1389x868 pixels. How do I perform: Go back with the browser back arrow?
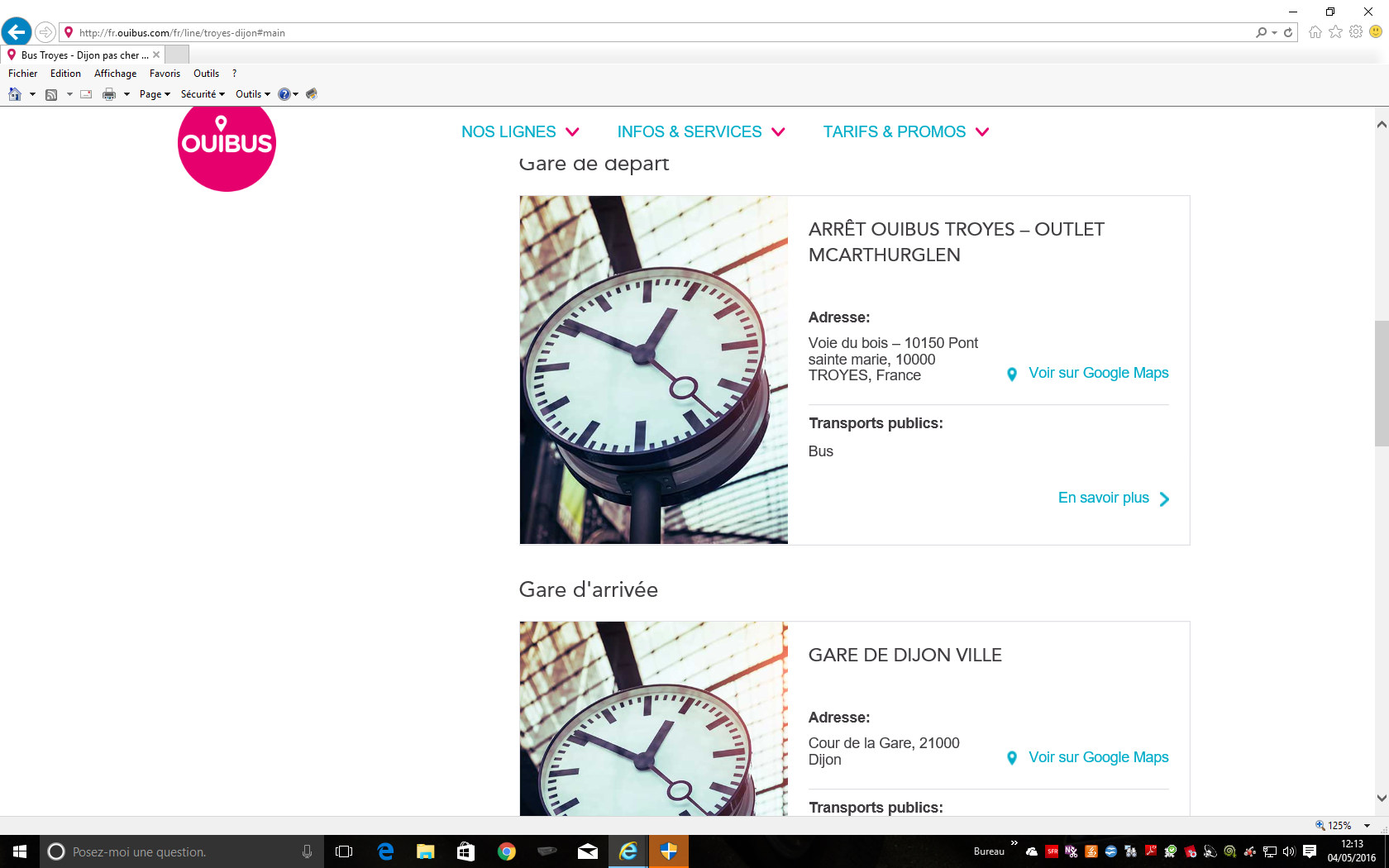(17, 32)
